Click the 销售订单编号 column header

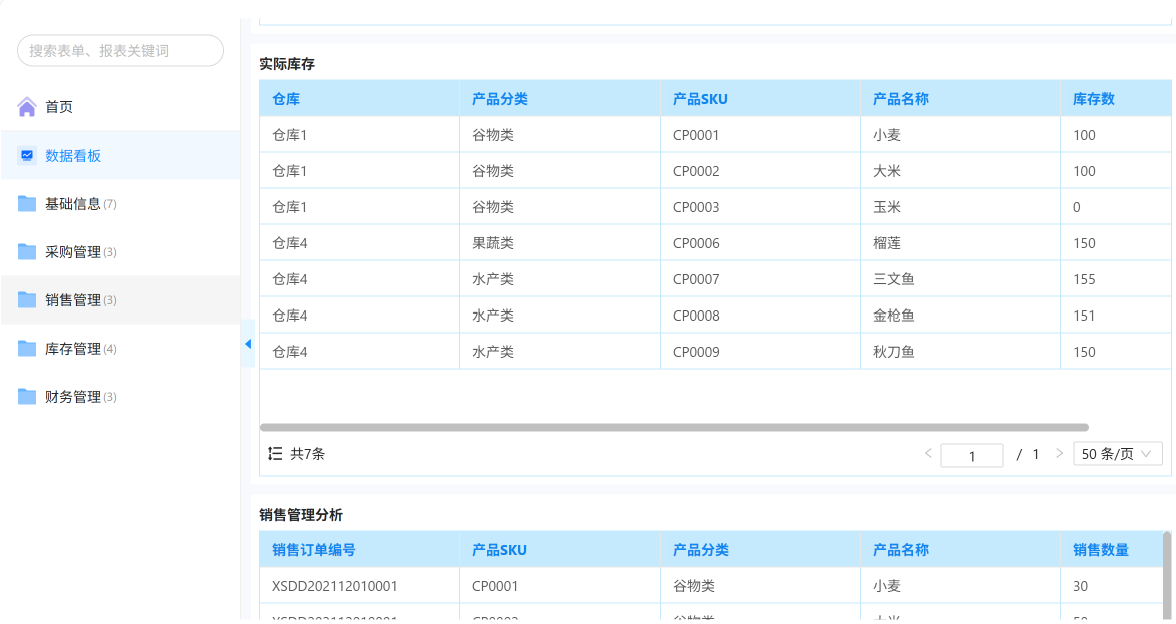point(359,550)
